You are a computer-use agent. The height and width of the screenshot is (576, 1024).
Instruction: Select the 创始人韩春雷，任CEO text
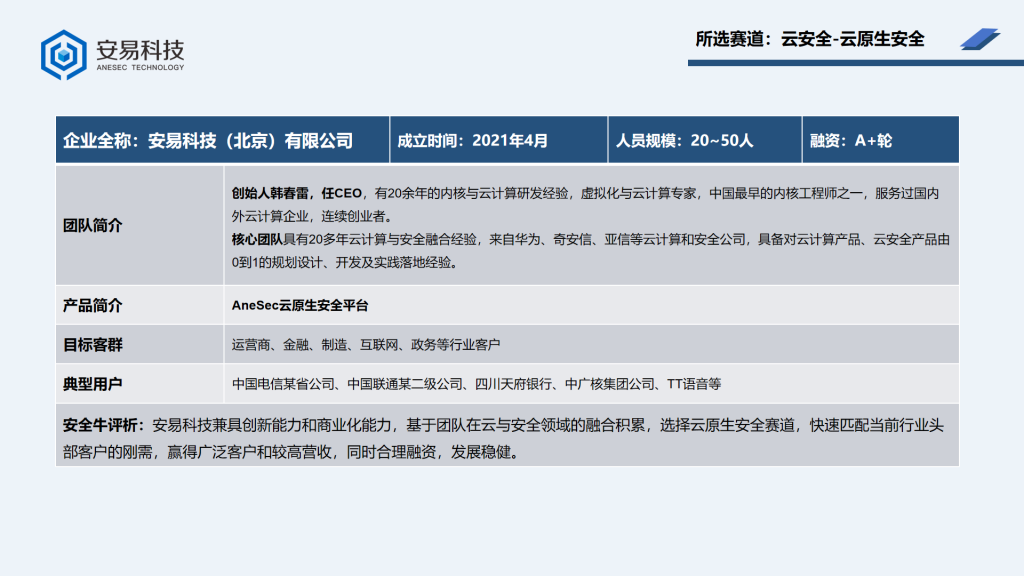pyautogui.click(x=296, y=193)
